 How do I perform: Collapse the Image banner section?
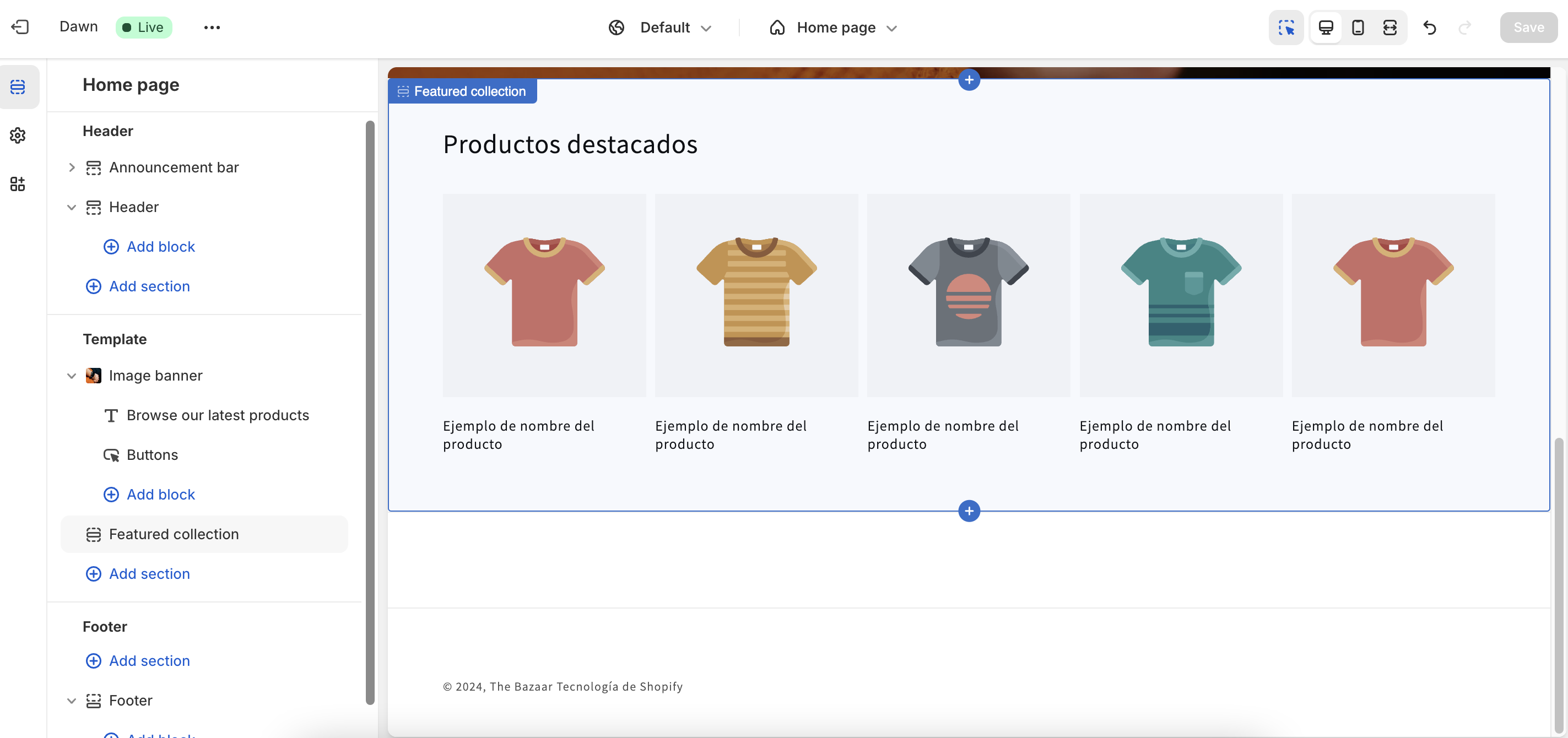(x=71, y=376)
